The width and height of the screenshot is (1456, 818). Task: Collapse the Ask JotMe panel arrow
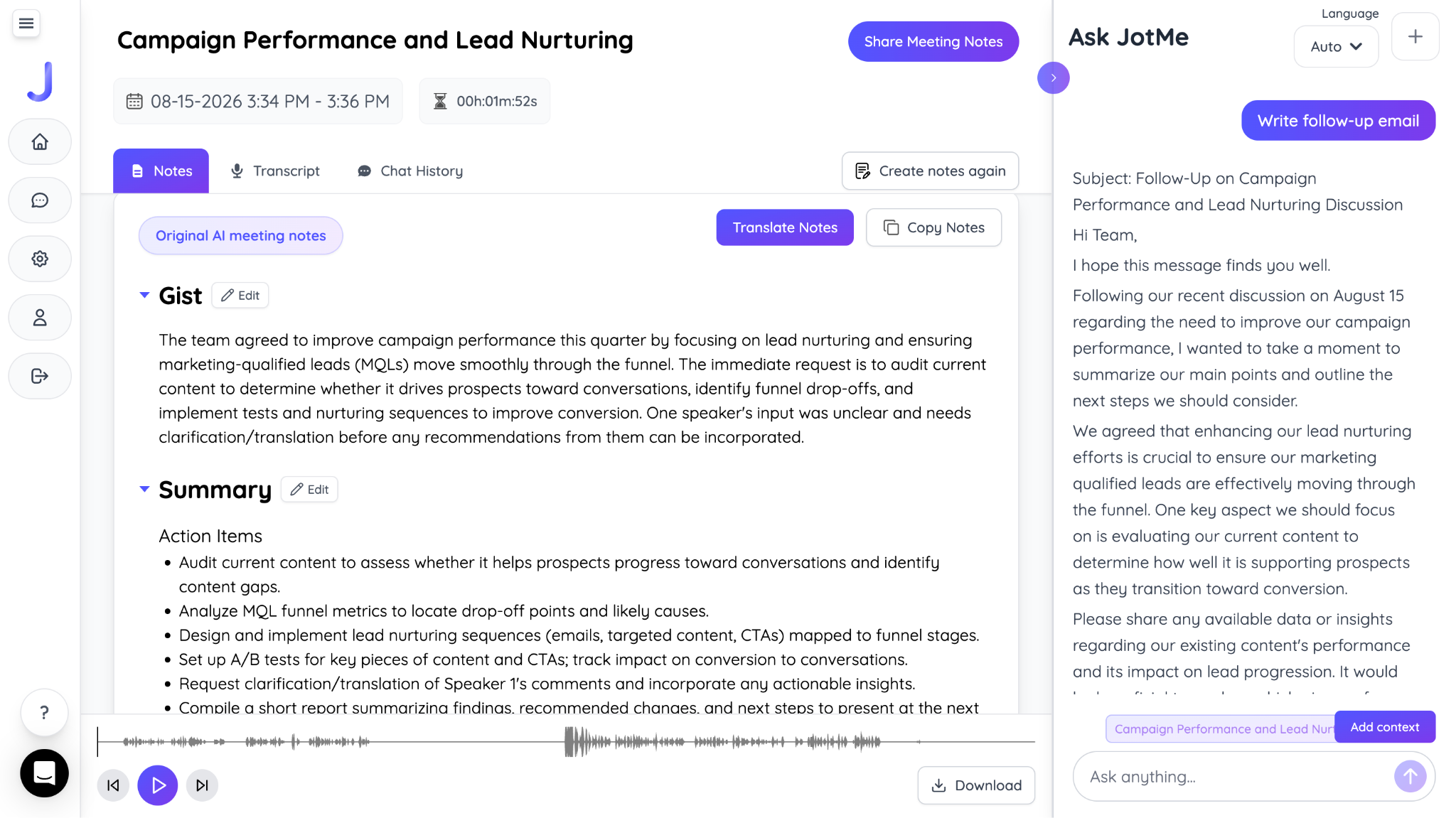(x=1053, y=78)
